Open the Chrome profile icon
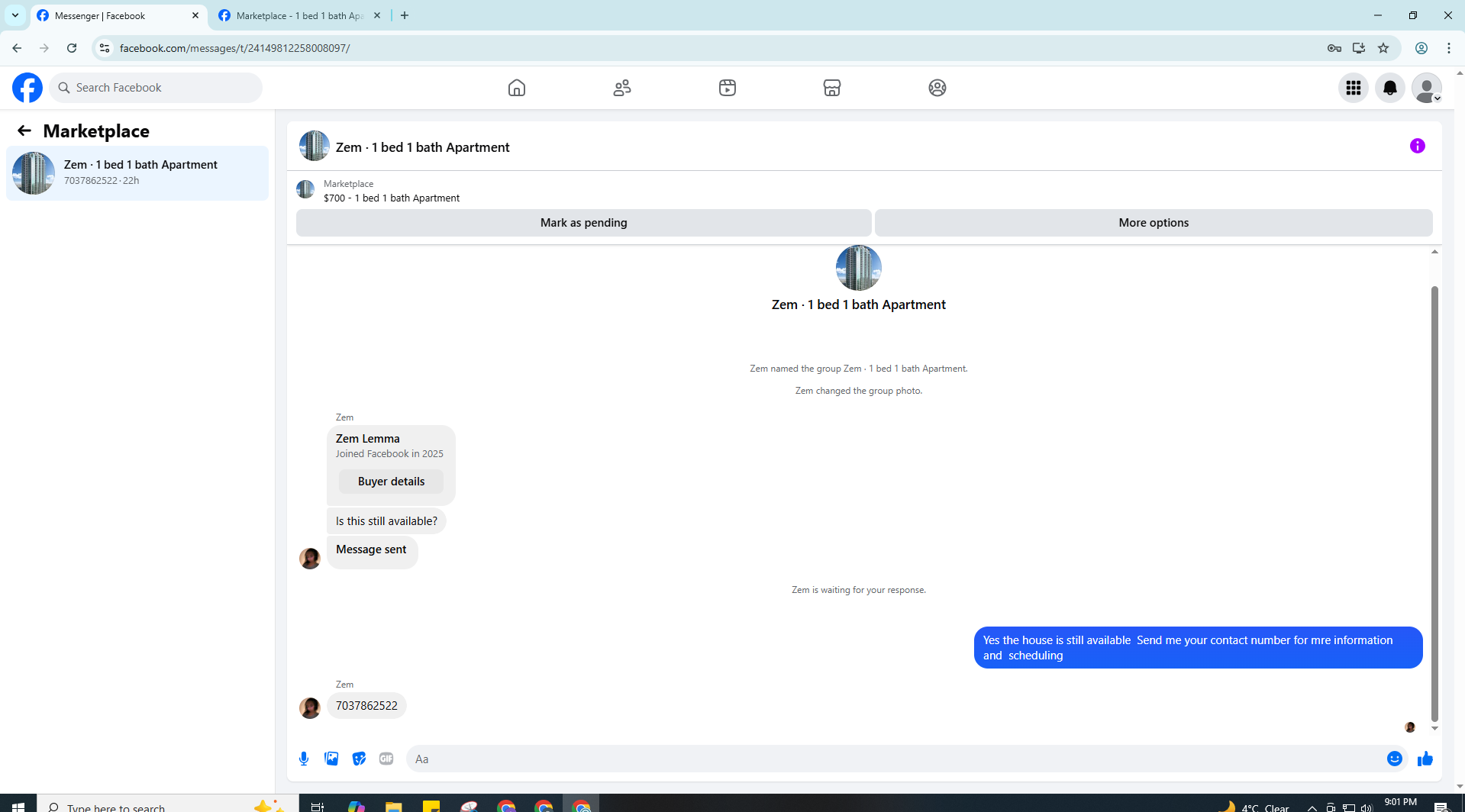The width and height of the screenshot is (1465, 812). [1421, 48]
